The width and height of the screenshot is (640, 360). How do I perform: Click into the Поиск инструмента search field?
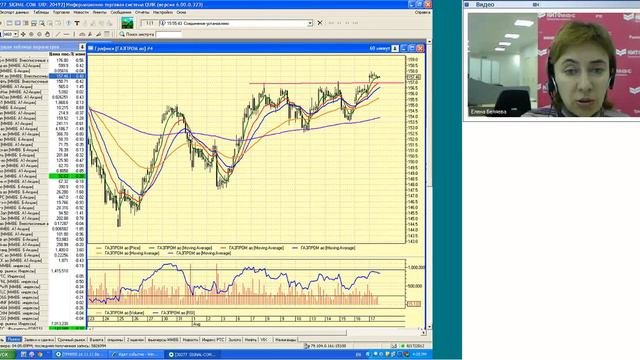click(169, 34)
